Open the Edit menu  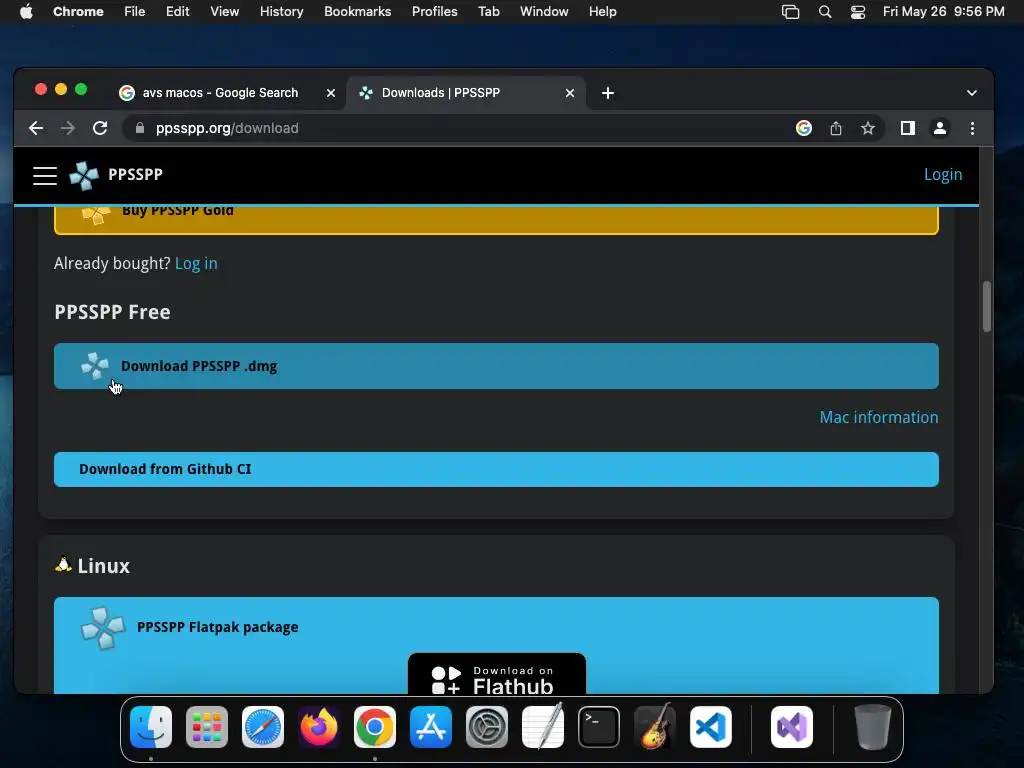click(x=177, y=11)
